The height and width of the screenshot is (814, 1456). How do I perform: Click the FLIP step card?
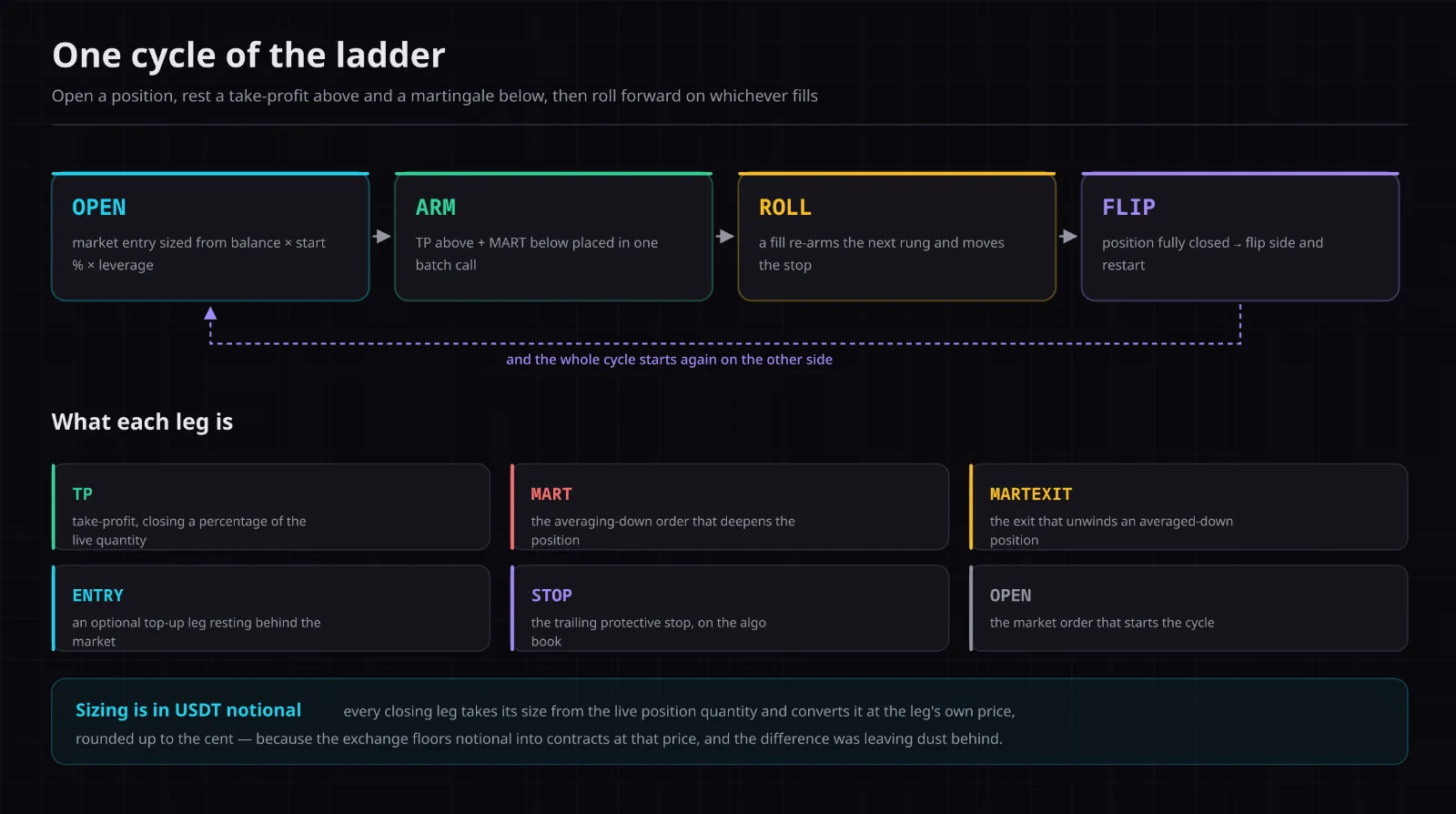[x=1239, y=237]
